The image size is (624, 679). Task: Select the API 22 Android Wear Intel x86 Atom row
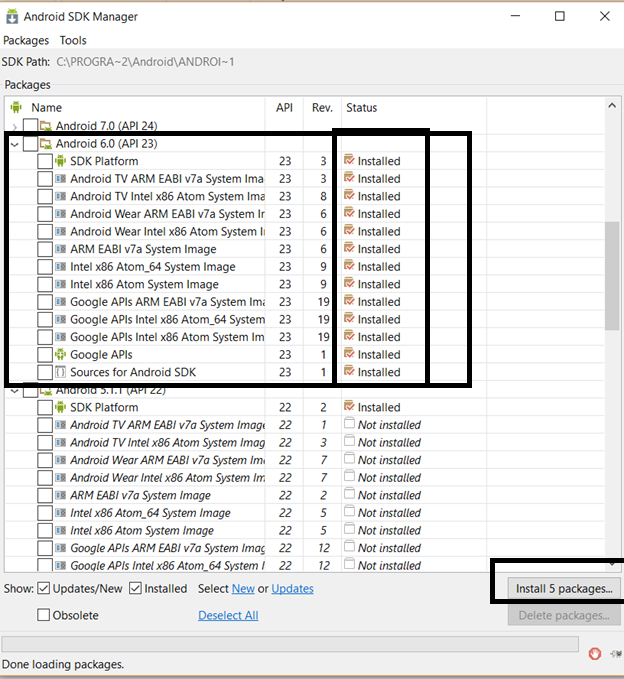coord(305,478)
